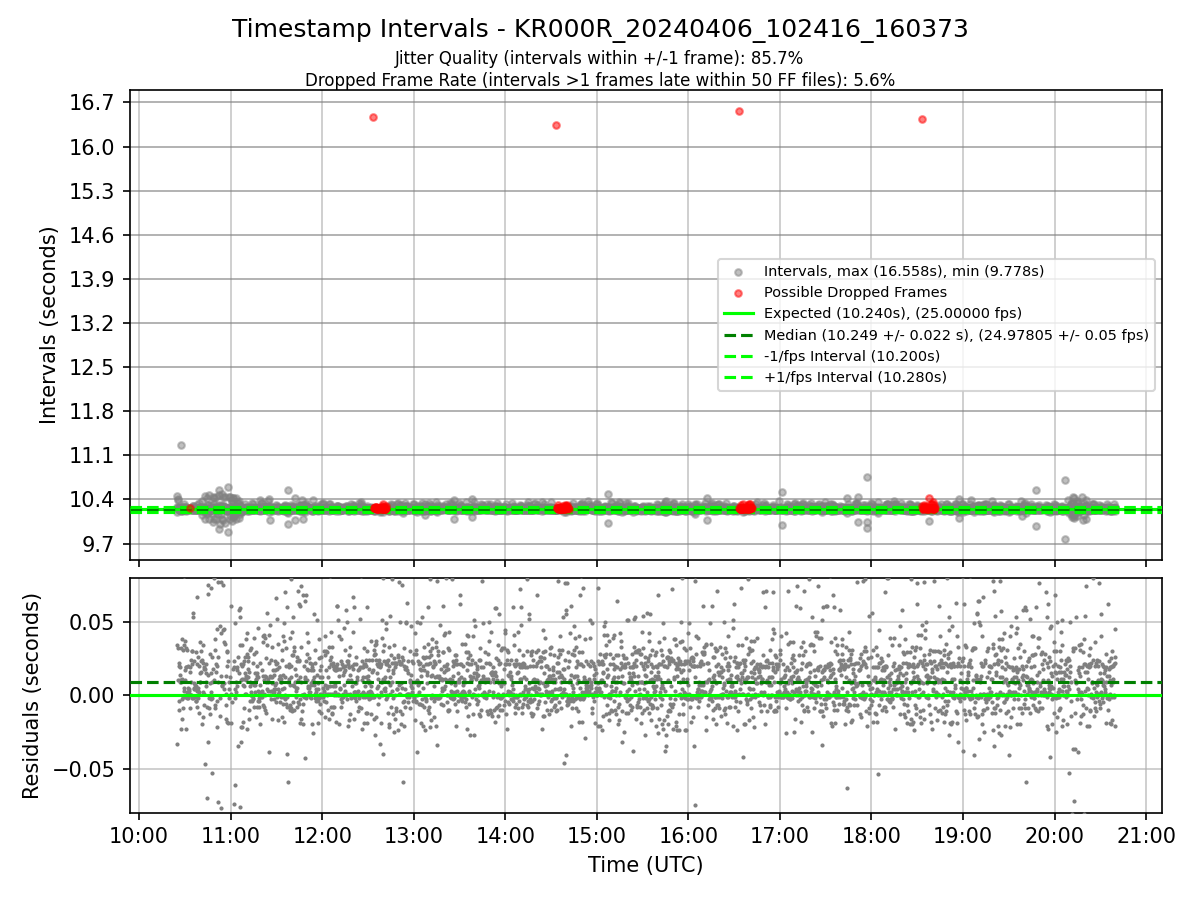The height and width of the screenshot is (900, 1200).
Task: Click the 'Dropped Frame Rate' subtitle line
Action: 600,80
